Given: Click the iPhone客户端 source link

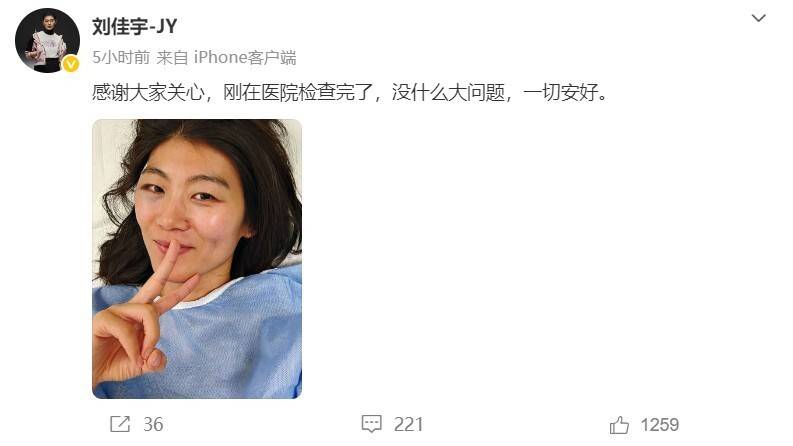Looking at the screenshot, I should coord(245,57).
